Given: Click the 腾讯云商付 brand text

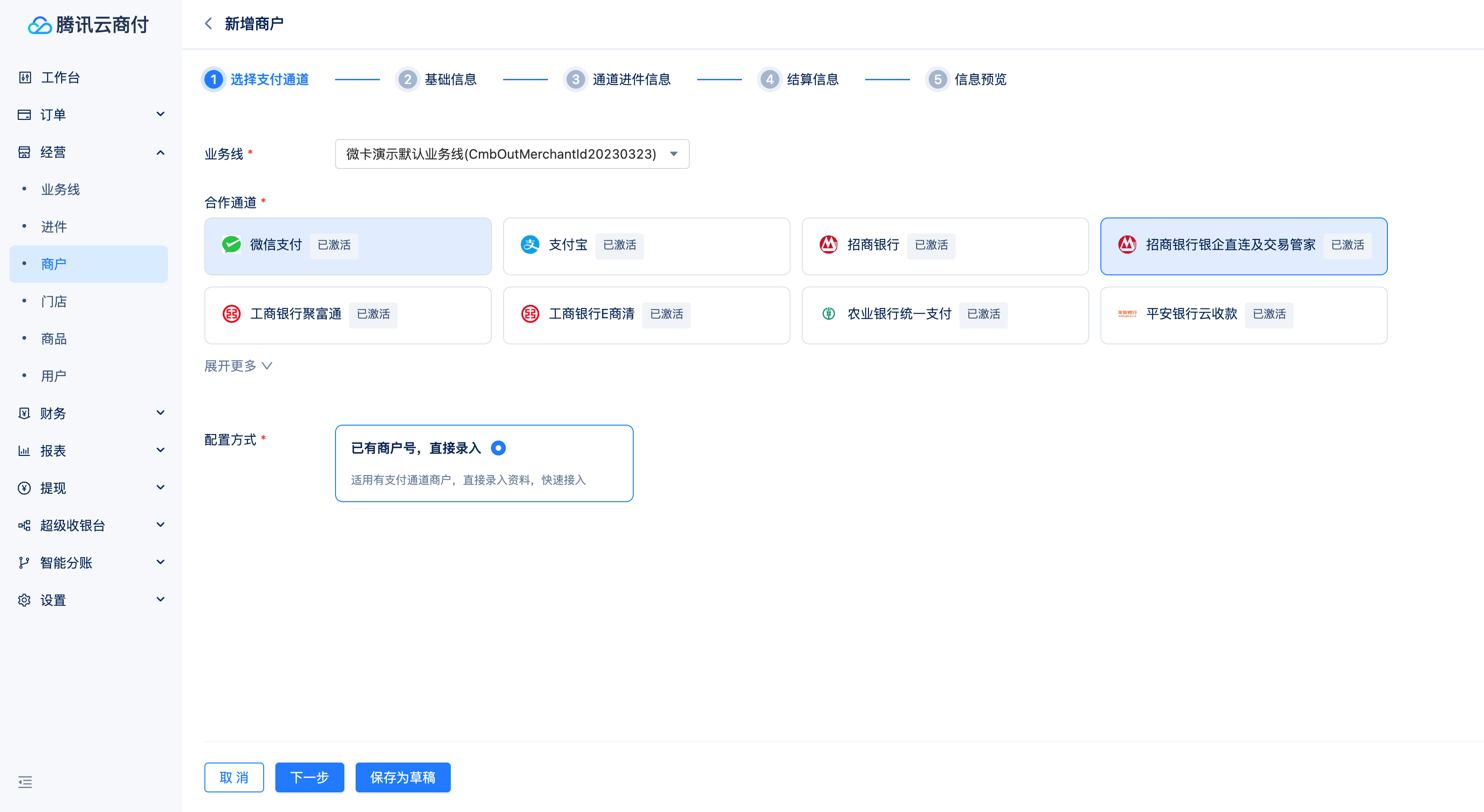Looking at the screenshot, I should [103, 25].
